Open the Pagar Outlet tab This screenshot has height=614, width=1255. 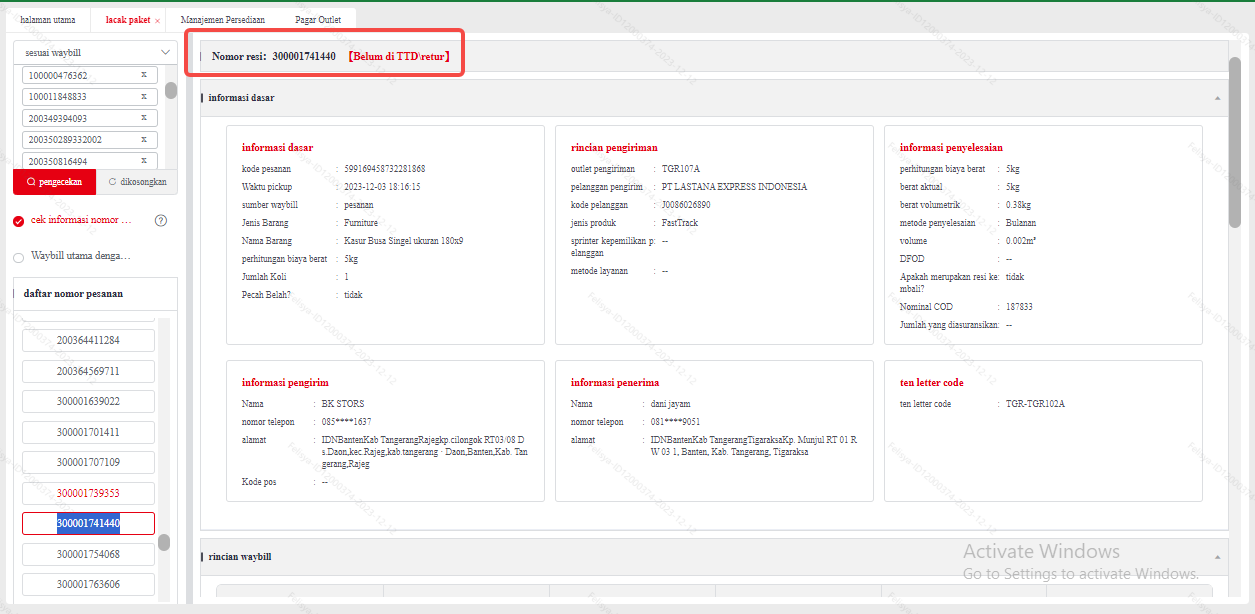(318, 20)
